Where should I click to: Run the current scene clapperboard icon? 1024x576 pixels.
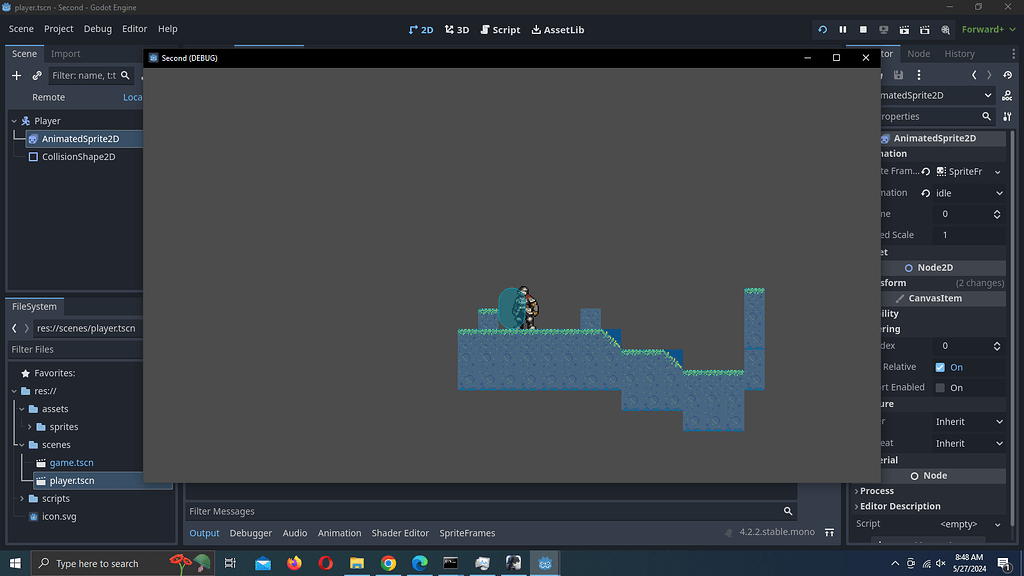pyautogui.click(x=904, y=29)
